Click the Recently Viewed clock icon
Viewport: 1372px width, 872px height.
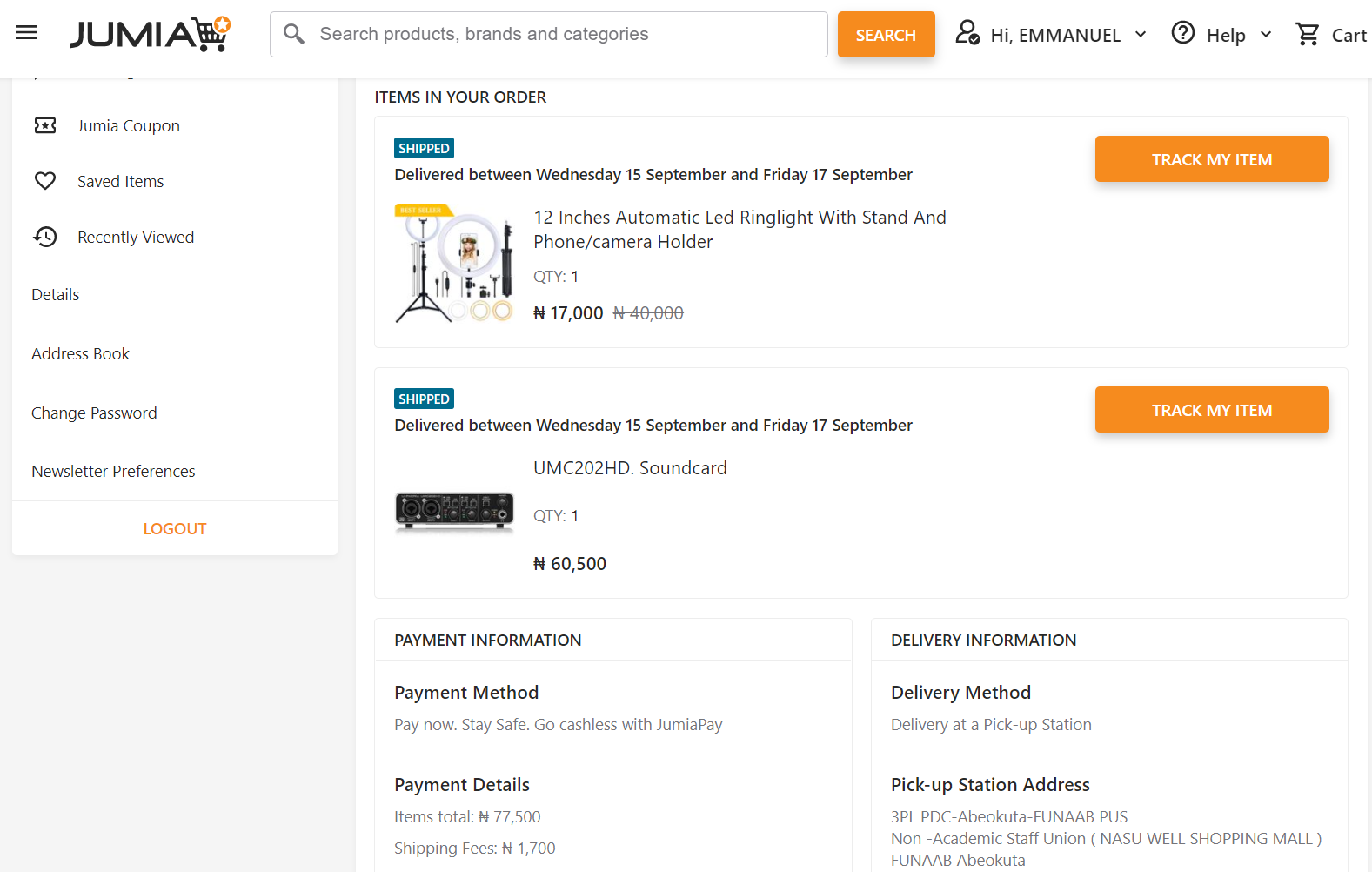point(45,237)
